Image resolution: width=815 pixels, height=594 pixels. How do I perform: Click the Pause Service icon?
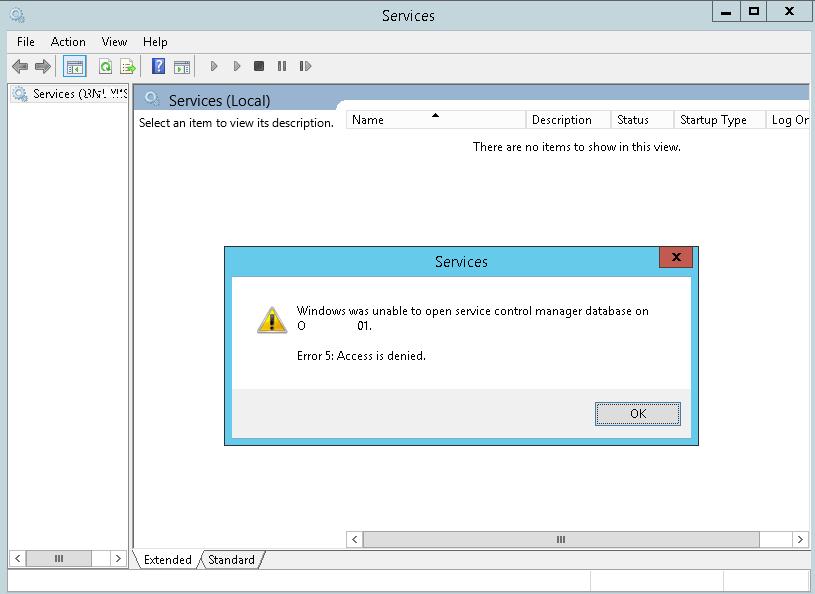coord(282,66)
